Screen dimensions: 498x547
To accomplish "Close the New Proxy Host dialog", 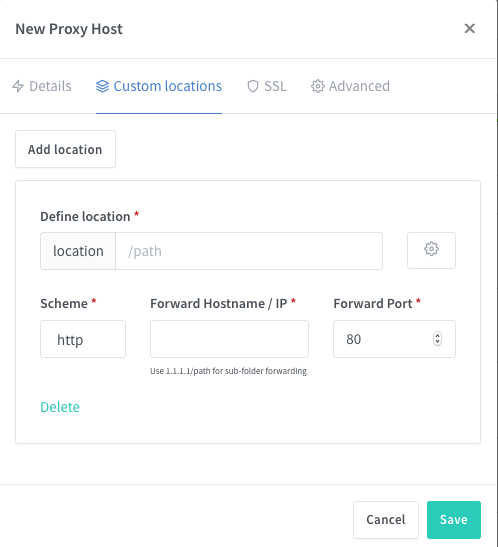I will point(469,29).
